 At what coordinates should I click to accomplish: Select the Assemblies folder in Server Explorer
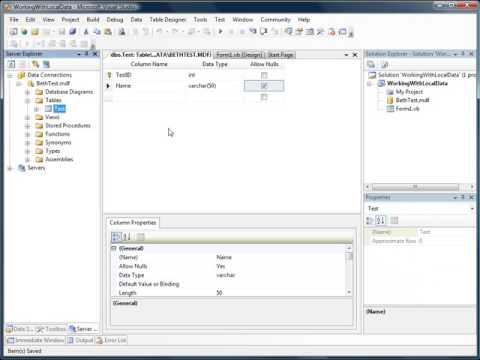tap(59, 159)
